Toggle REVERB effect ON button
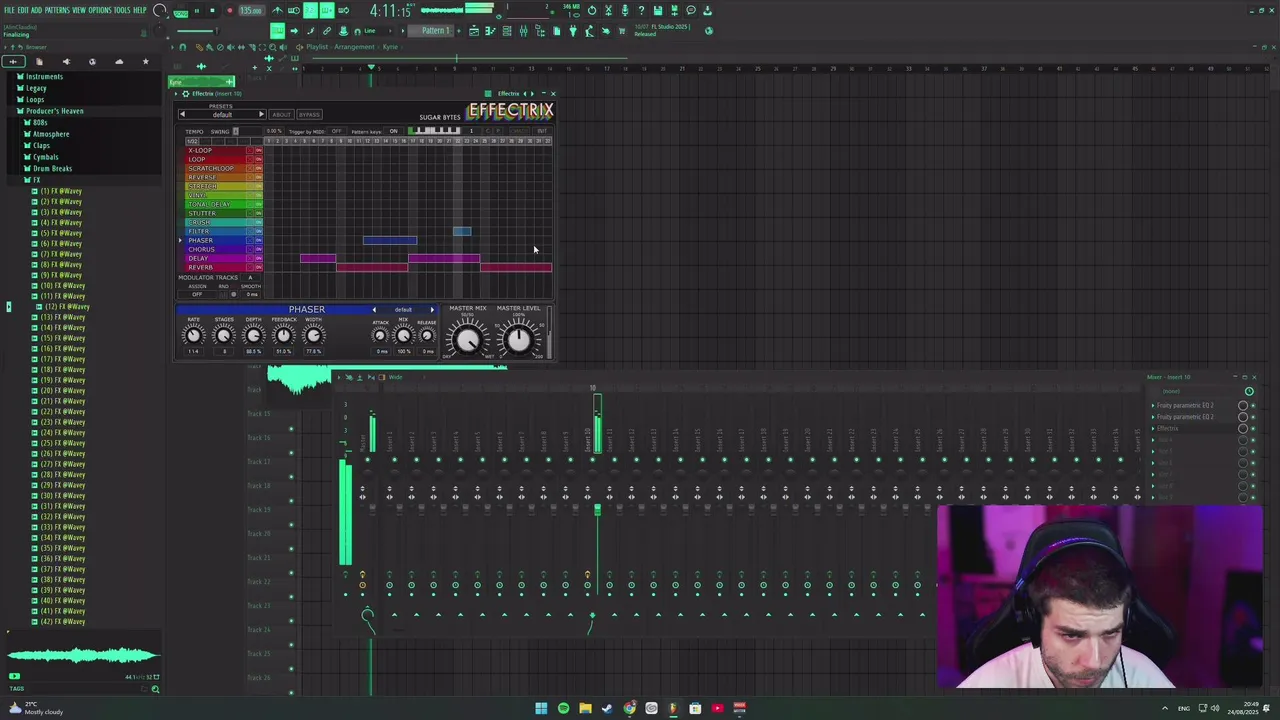The width and height of the screenshot is (1280, 720). (x=259, y=267)
